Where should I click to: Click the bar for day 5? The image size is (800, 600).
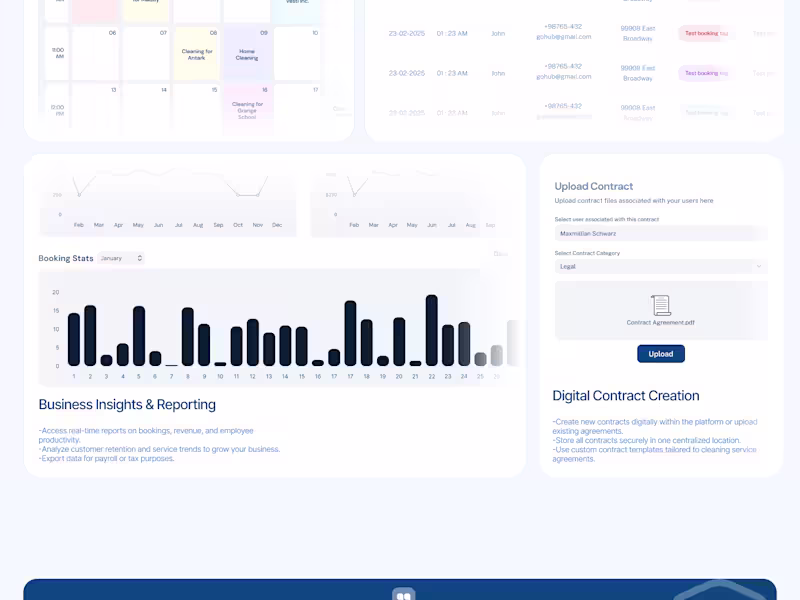pos(139,336)
